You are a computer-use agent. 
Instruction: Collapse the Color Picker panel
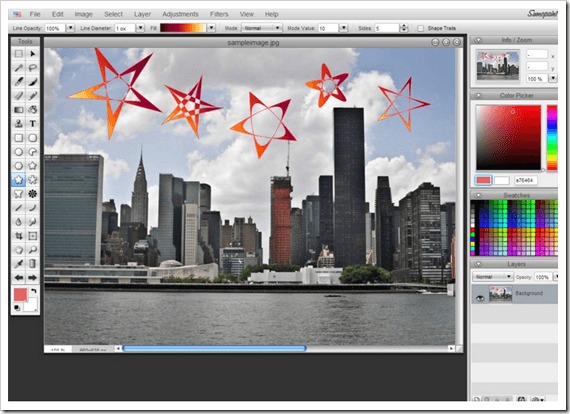point(478,96)
